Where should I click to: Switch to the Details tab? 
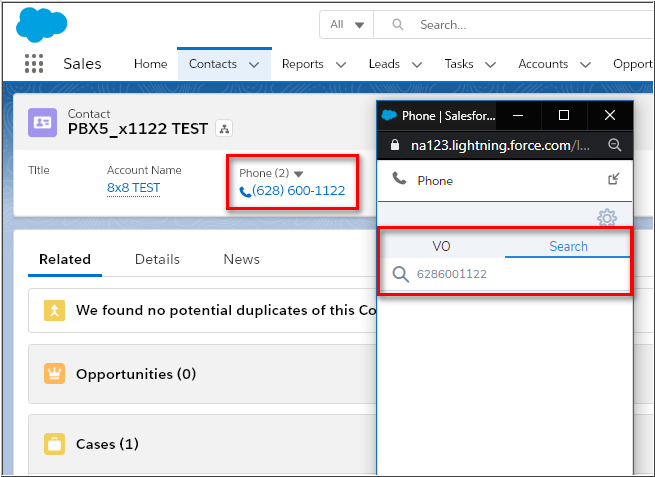tap(157, 259)
